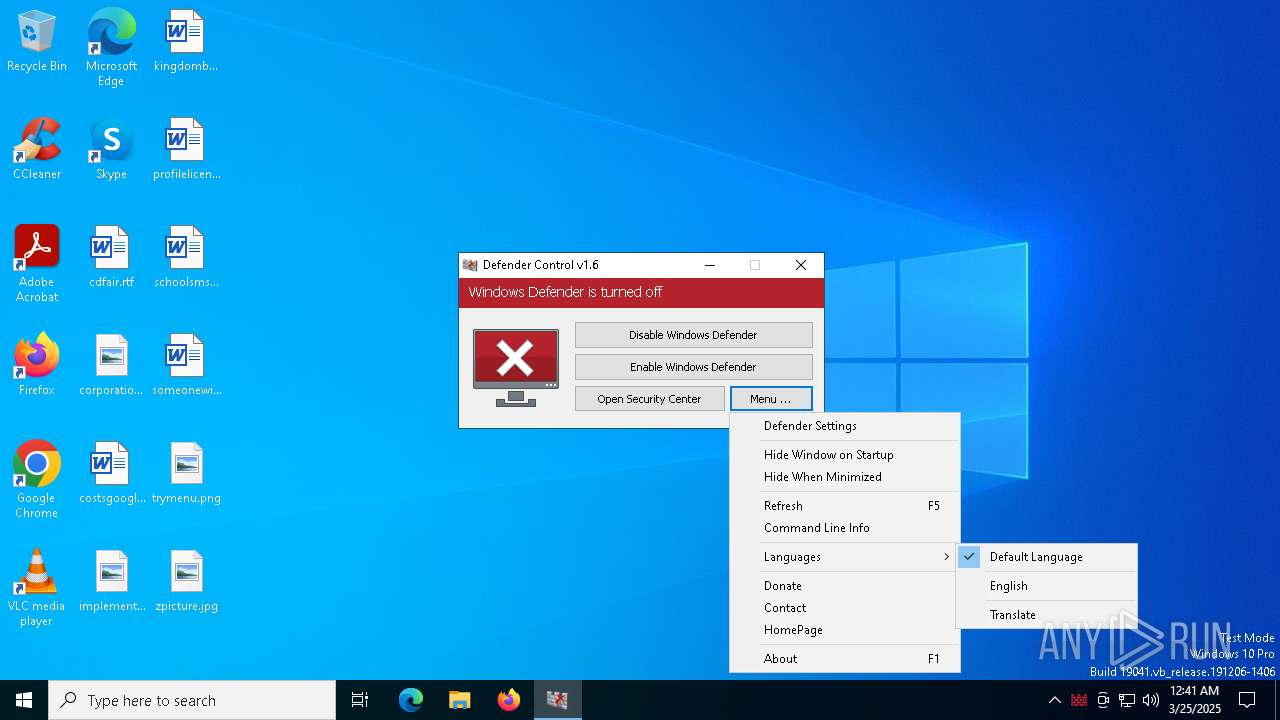Choose Defender Settings from the menu
Viewport: 1280px width, 720px height.
[x=845, y=426]
